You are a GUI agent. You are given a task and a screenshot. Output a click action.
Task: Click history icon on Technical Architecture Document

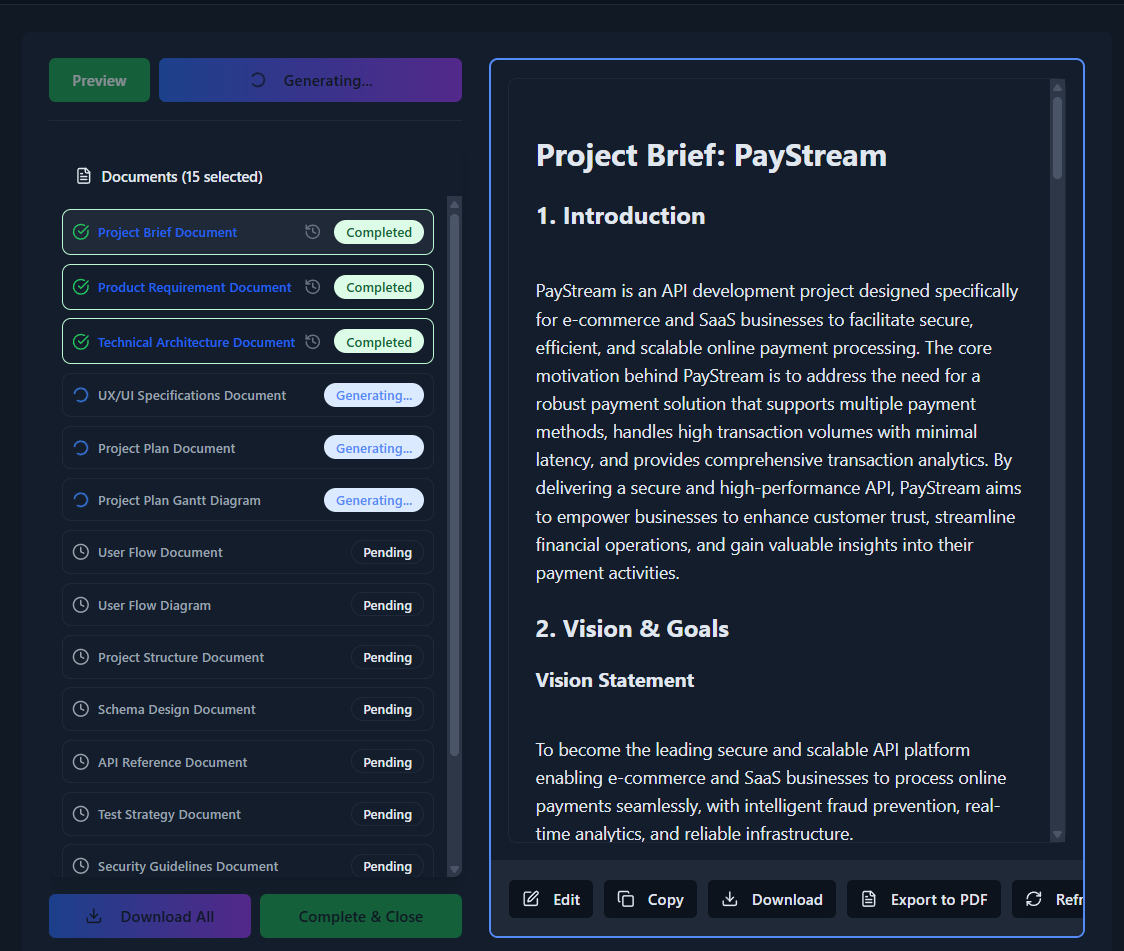[313, 342]
